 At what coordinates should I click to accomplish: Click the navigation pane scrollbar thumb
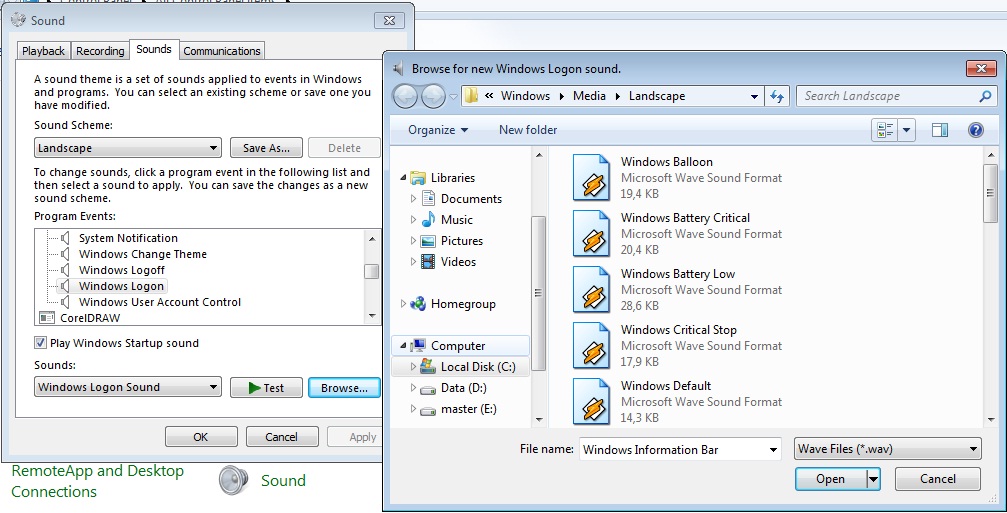click(x=539, y=293)
